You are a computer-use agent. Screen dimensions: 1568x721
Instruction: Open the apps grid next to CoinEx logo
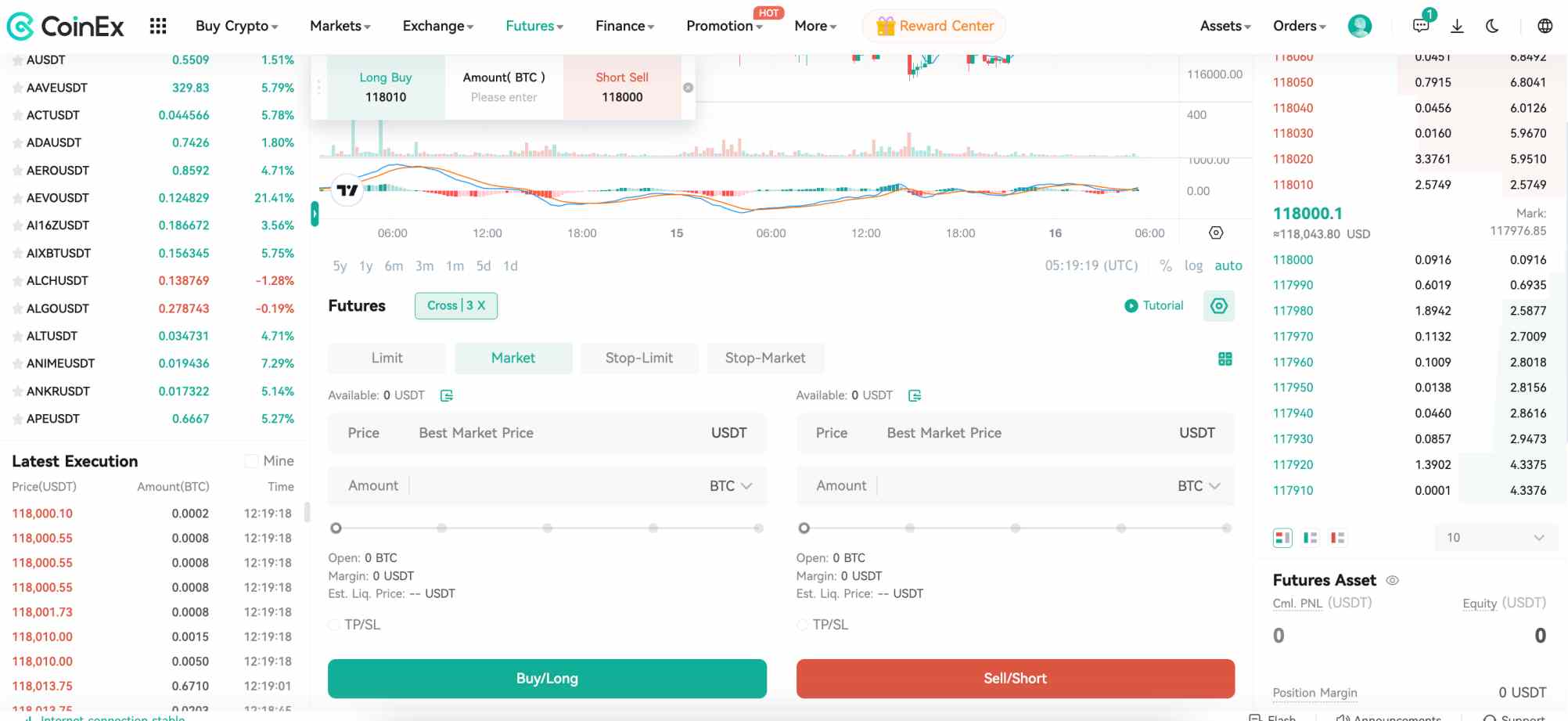(x=158, y=25)
